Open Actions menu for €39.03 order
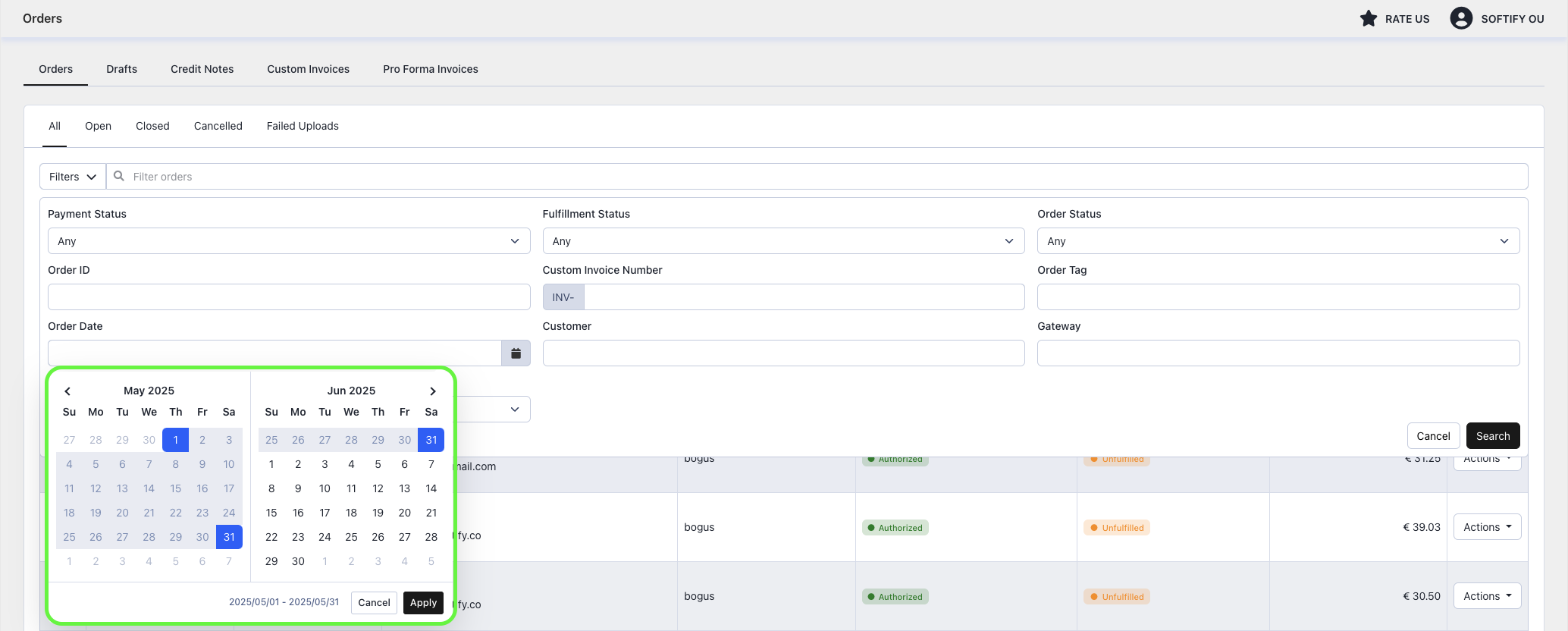The height and width of the screenshot is (631, 1568). point(1486,527)
